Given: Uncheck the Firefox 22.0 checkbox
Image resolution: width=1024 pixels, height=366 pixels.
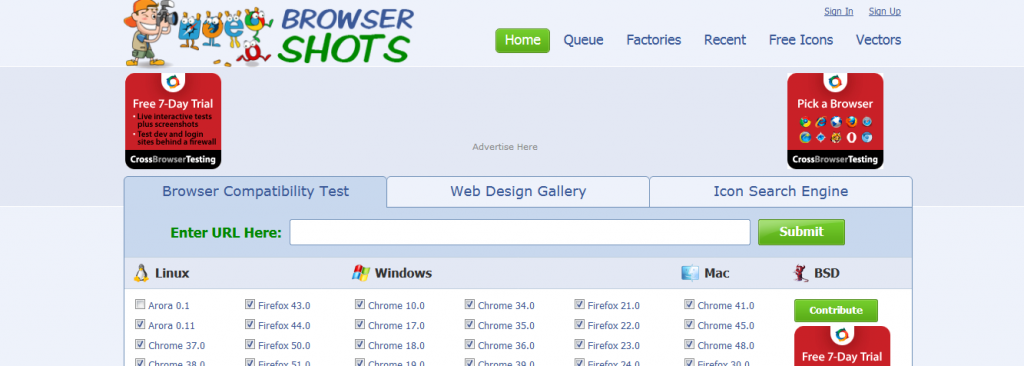Looking at the screenshot, I should pos(579,325).
